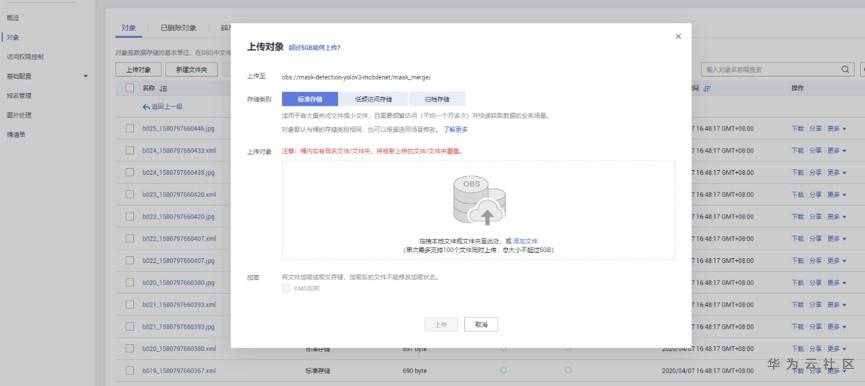Click the obs://mask-detection upload path text
This screenshot has width=865, height=386.
(x=356, y=77)
